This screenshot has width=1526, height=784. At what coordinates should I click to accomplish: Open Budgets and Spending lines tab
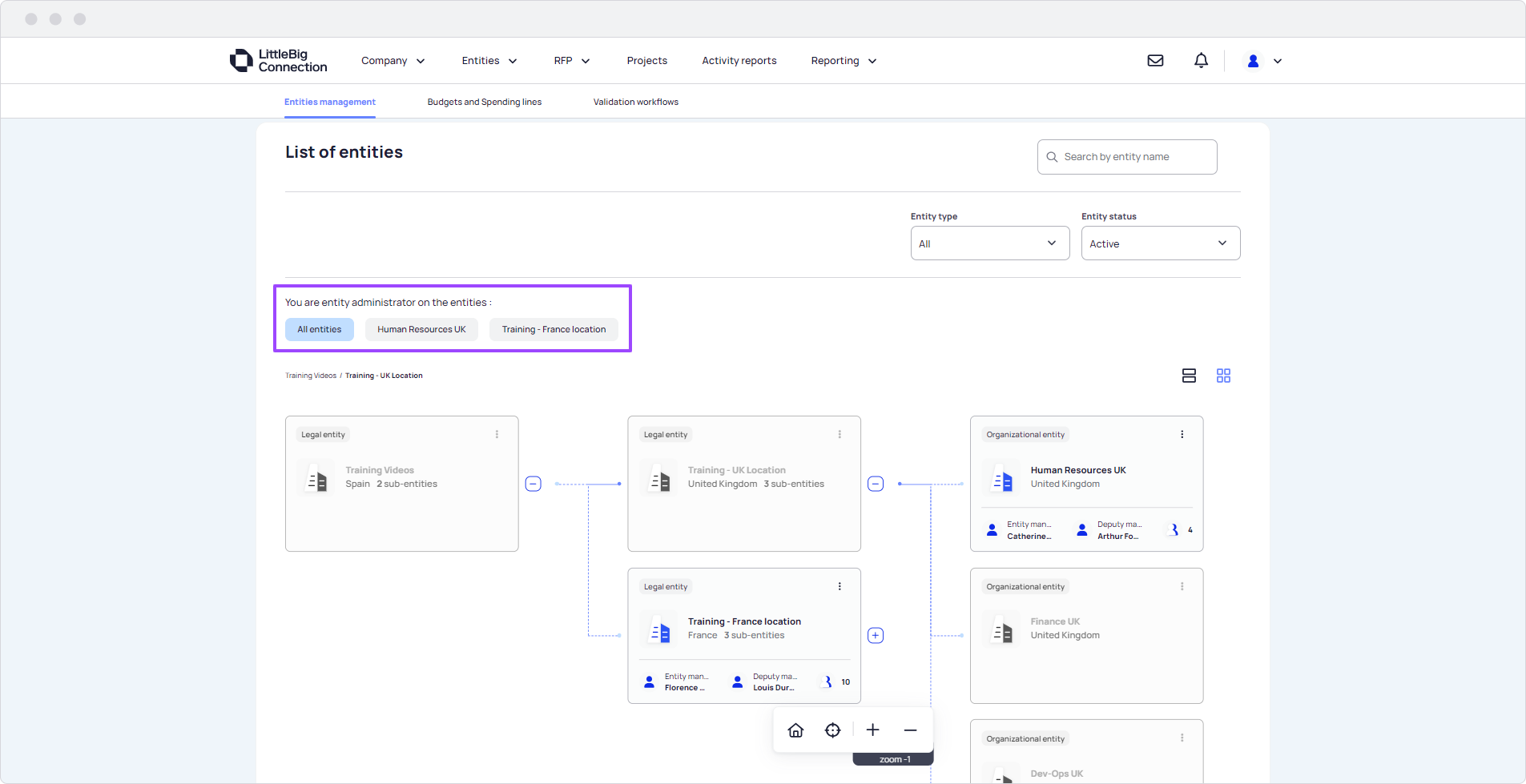tap(485, 102)
